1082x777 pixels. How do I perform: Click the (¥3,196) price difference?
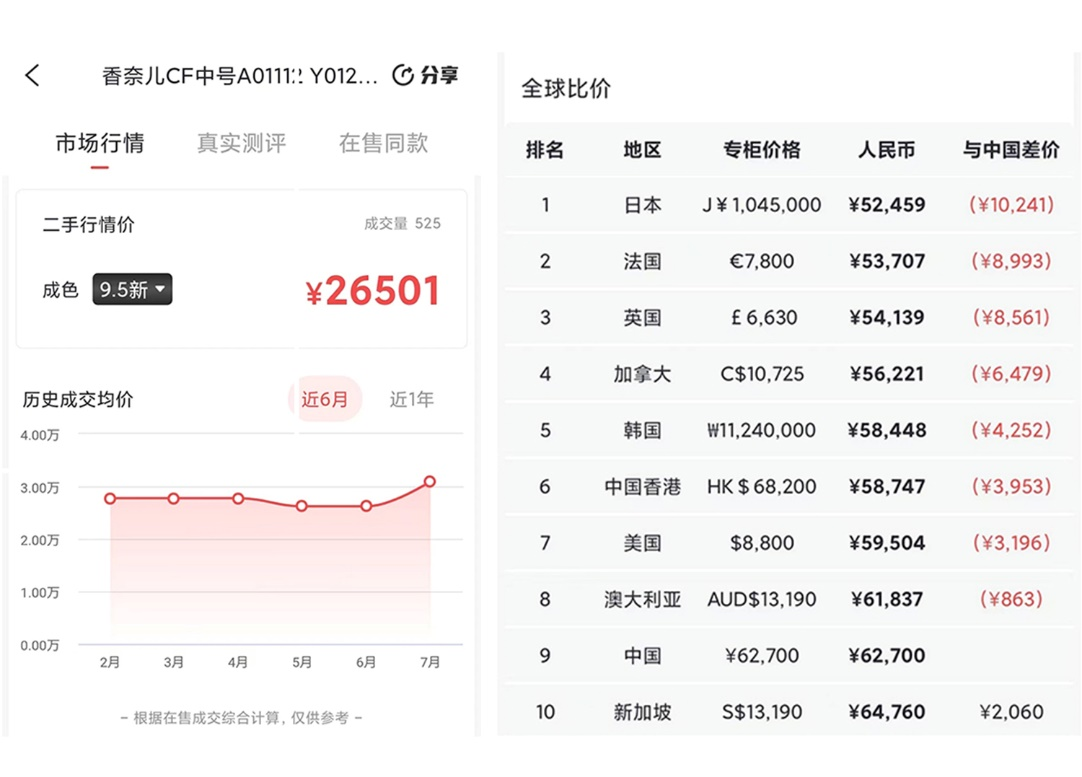click(1012, 543)
